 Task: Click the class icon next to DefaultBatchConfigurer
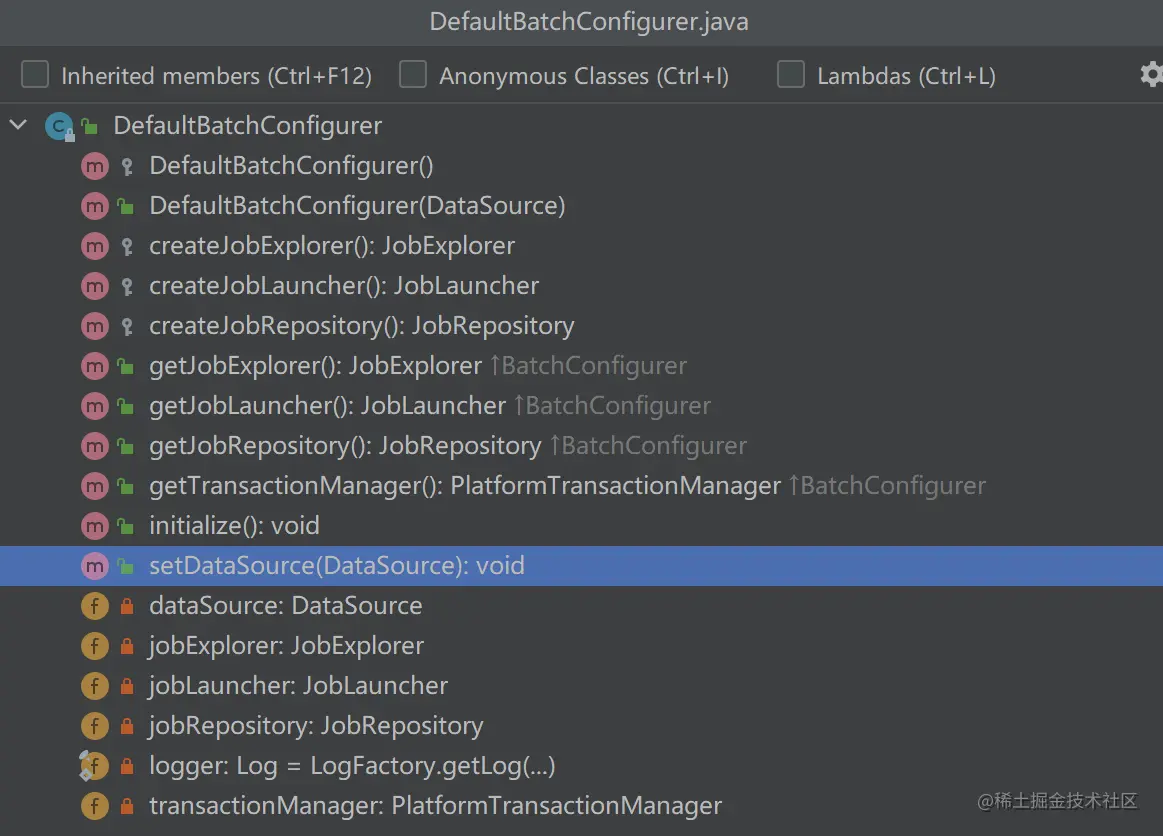pyautogui.click(x=59, y=126)
